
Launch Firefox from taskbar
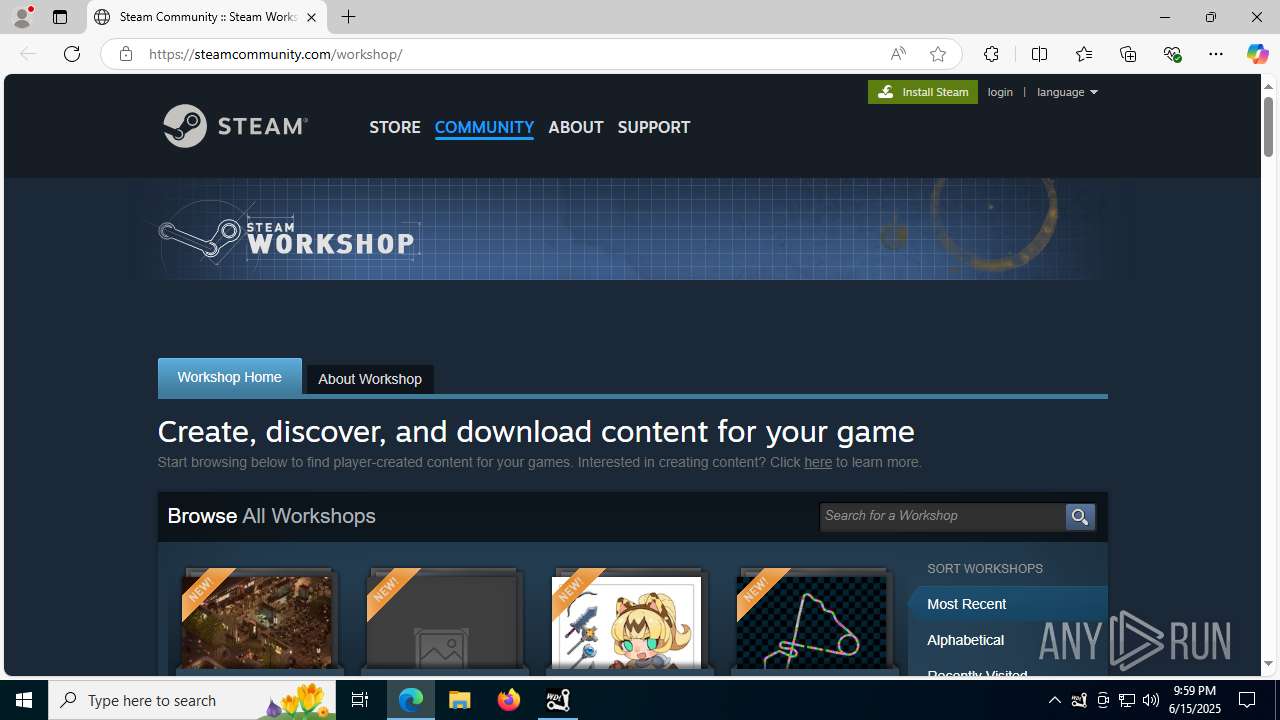pos(509,700)
